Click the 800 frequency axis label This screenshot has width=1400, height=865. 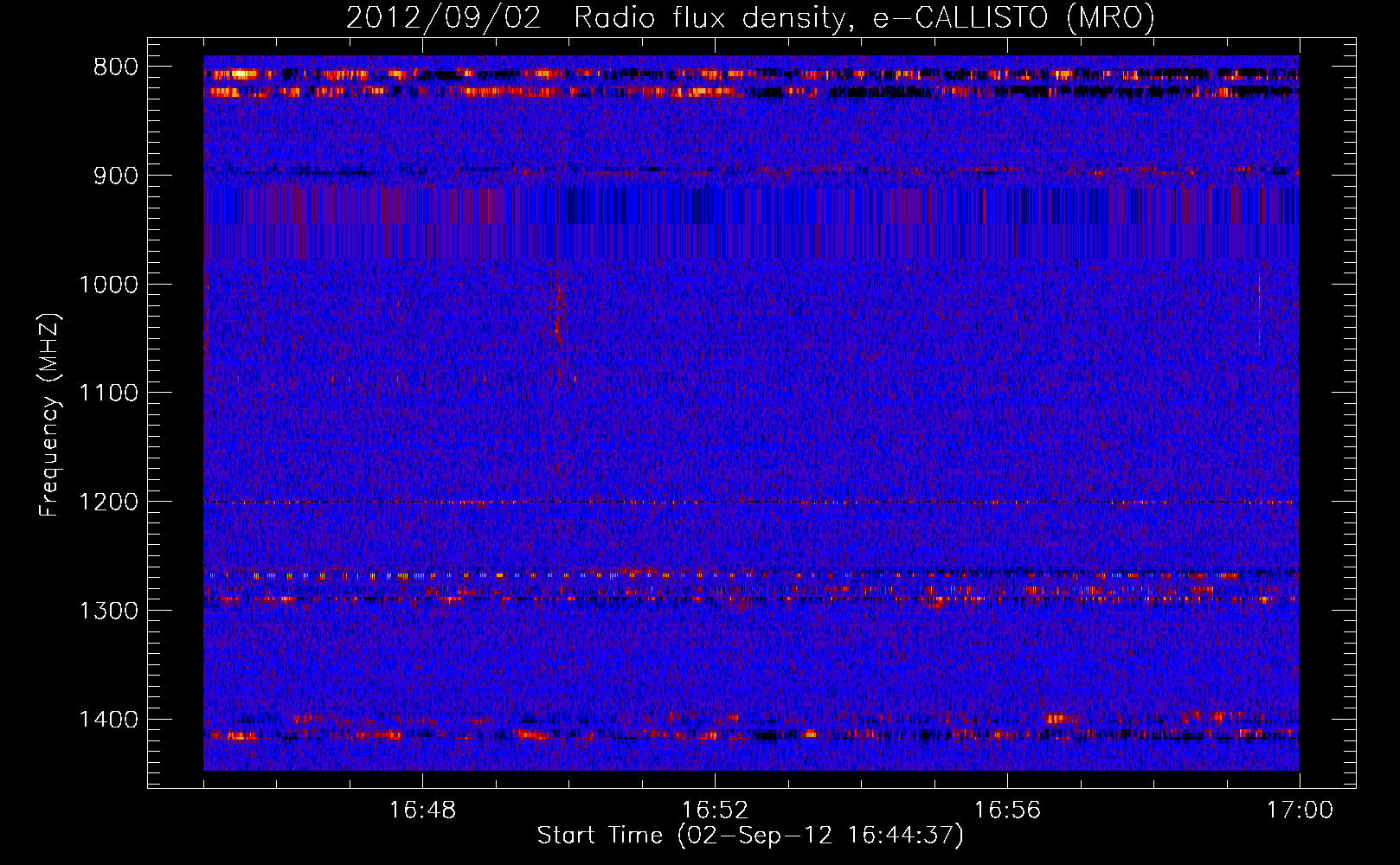(x=115, y=67)
